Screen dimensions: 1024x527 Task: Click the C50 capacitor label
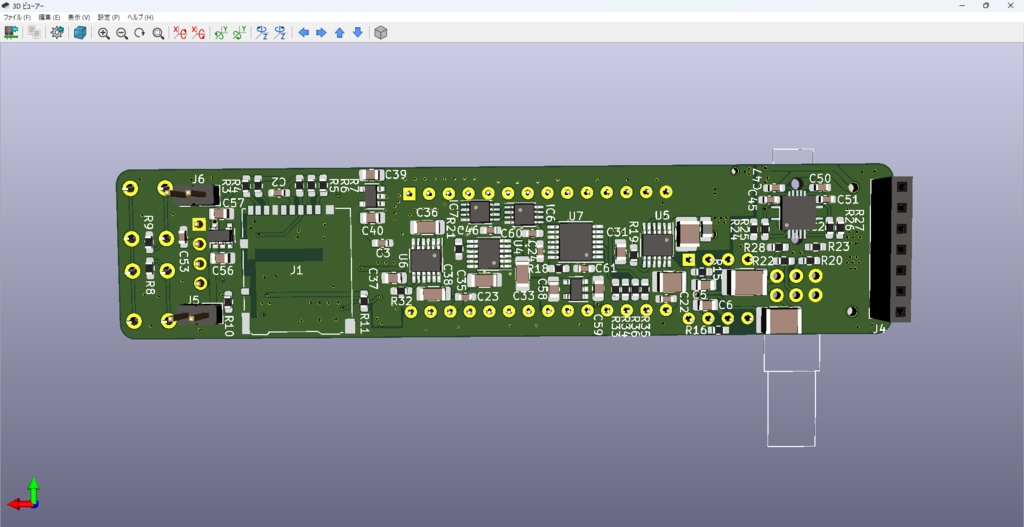click(820, 179)
